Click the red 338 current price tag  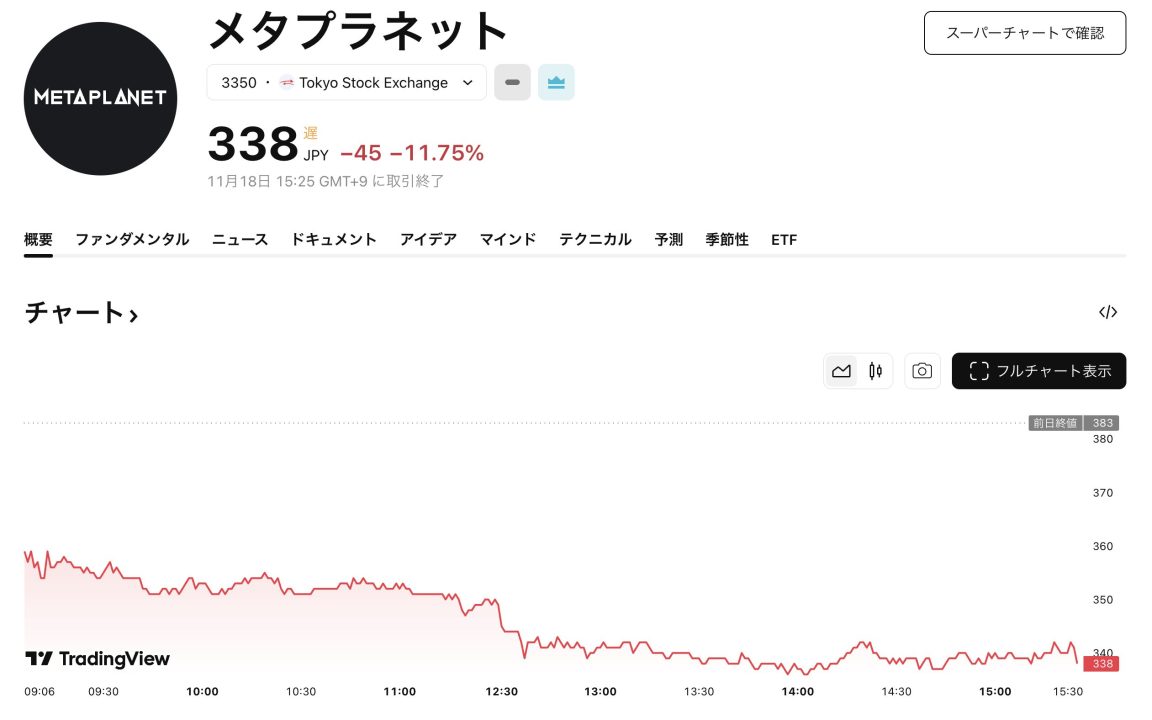tap(1102, 664)
